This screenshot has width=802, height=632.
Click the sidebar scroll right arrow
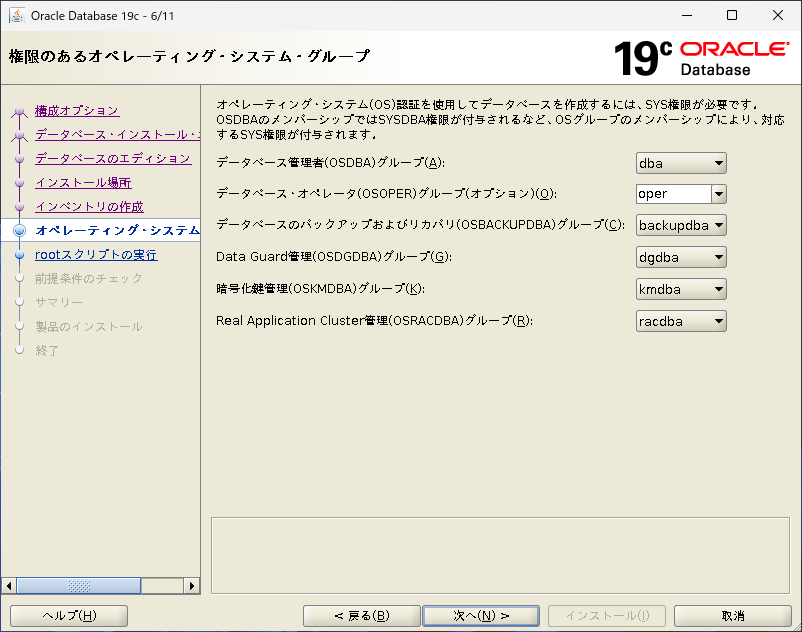192,585
